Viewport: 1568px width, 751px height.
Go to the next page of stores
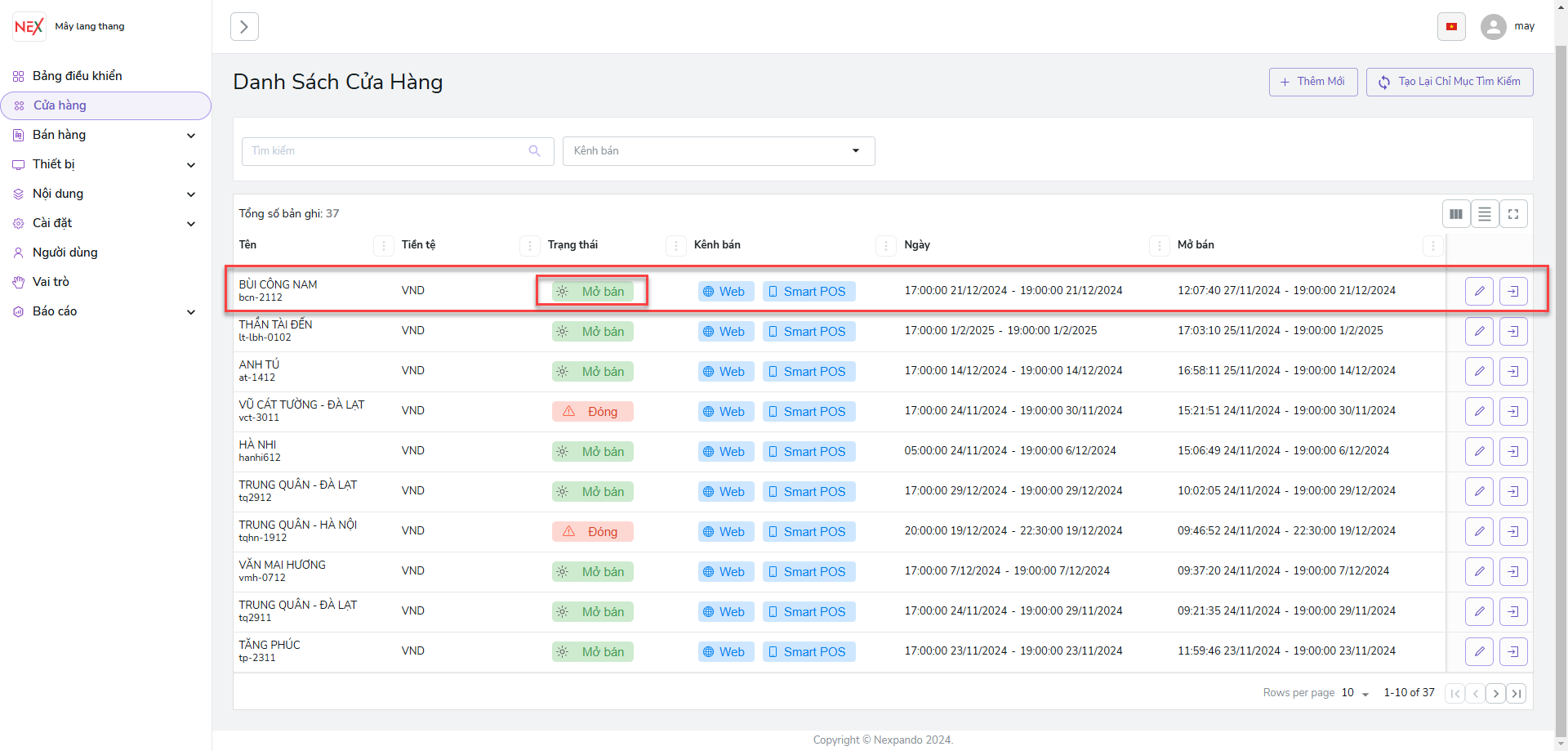point(1495,694)
